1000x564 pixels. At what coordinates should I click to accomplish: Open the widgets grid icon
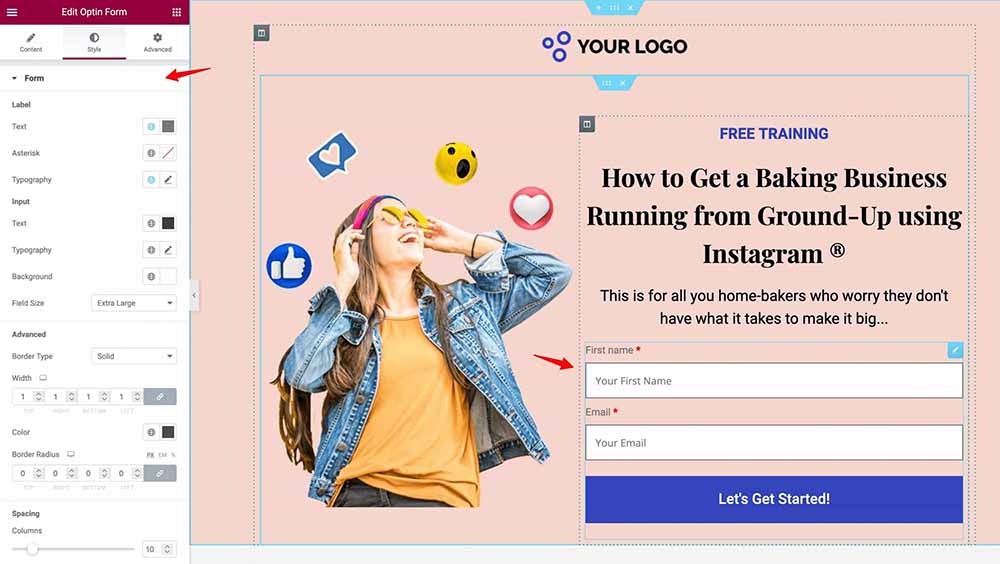(177, 11)
